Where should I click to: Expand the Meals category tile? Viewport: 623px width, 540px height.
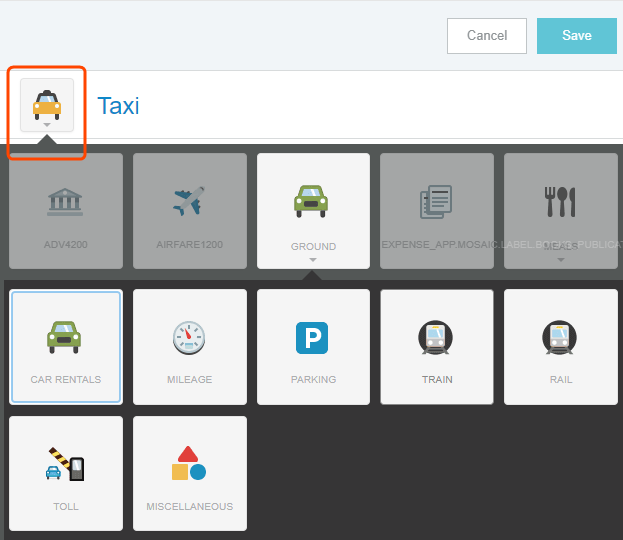(560, 210)
